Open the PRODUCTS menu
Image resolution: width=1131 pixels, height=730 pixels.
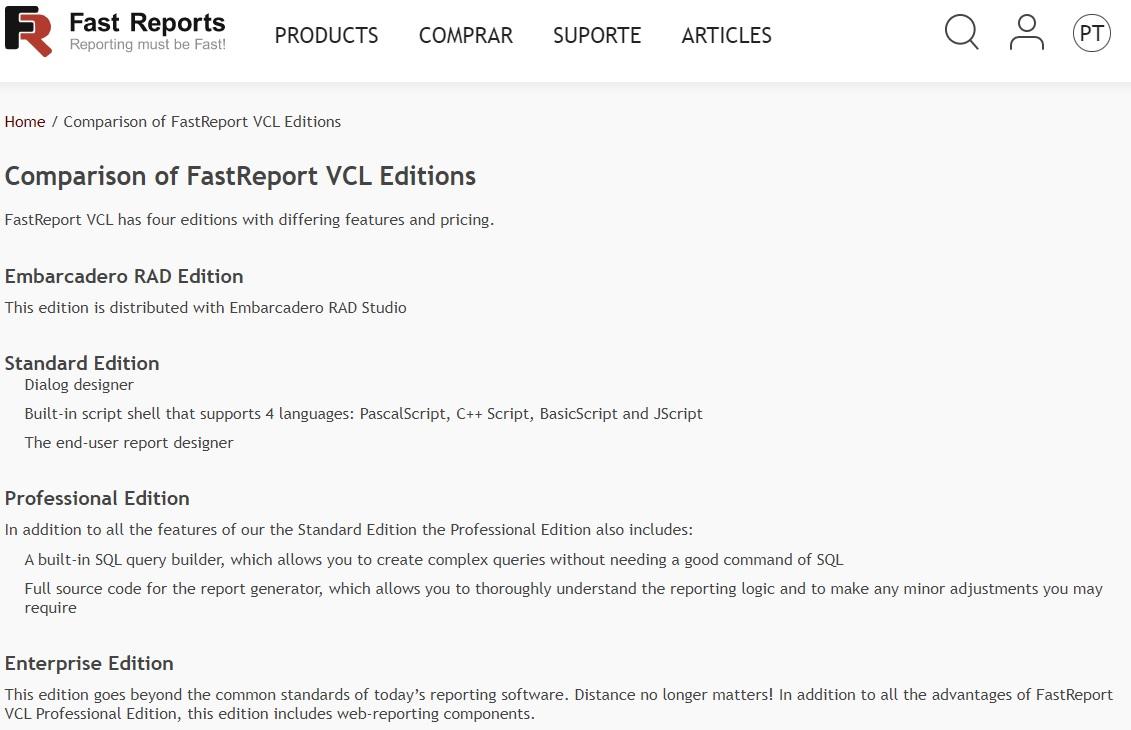pos(326,35)
